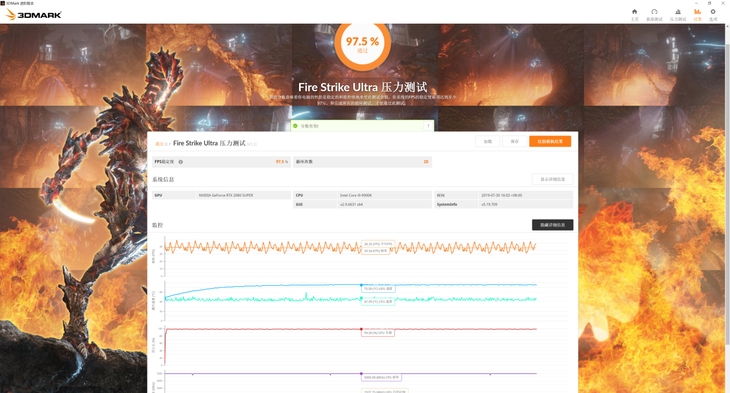
Task: Show detailed system information
Action: click(553, 179)
